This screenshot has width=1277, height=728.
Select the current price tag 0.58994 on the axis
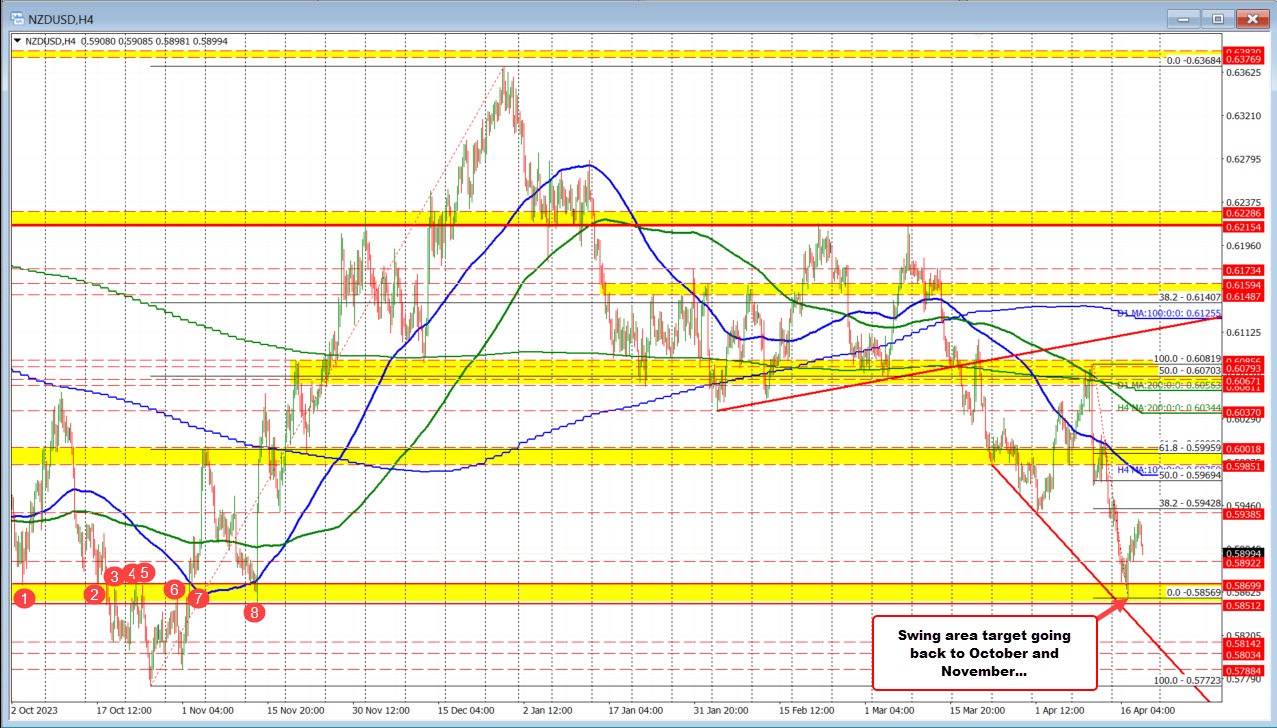[x=1243, y=554]
